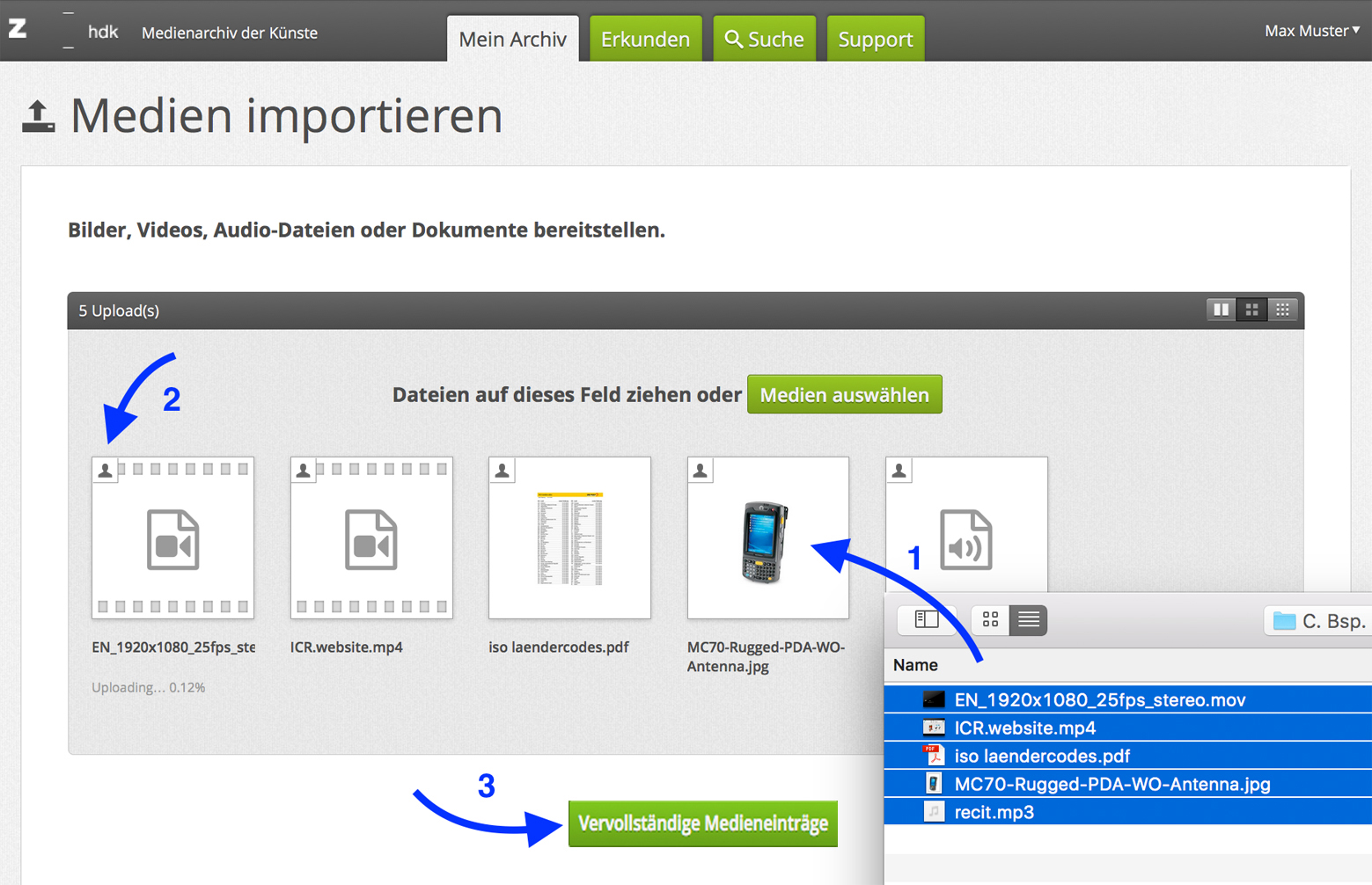
Task: Sort files by Name column header
Action: [x=915, y=665]
